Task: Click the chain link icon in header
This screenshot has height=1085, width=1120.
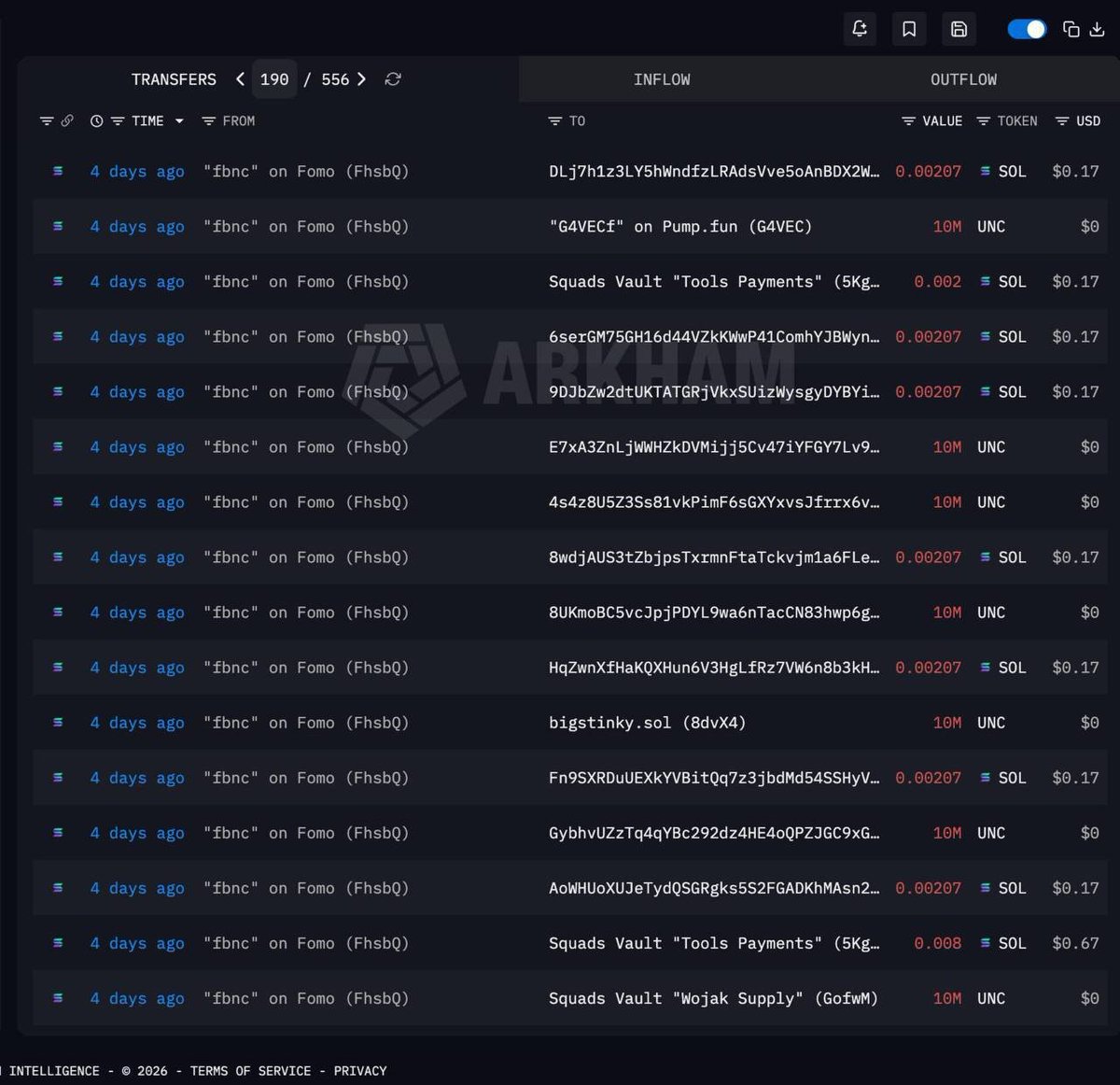Action: (x=67, y=121)
